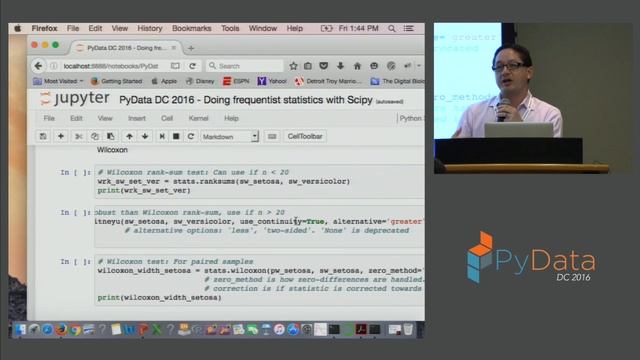Open Jupyter View menu

(105, 118)
